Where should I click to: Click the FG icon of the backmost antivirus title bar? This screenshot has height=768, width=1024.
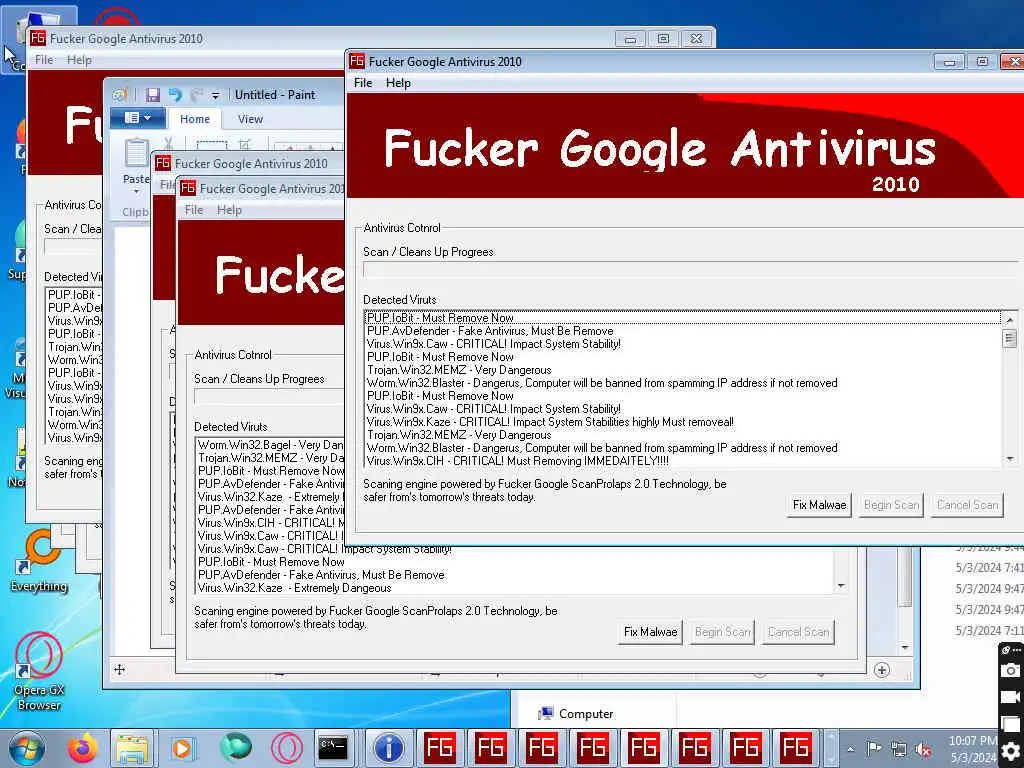click(x=38, y=38)
